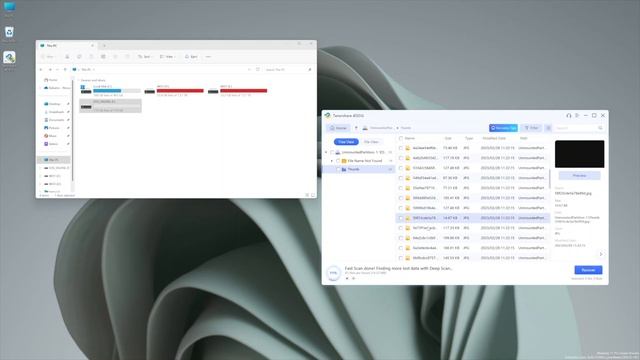Open Home in Explorer sidebar
Screen dimensions: 640x360
click(x=51, y=80)
